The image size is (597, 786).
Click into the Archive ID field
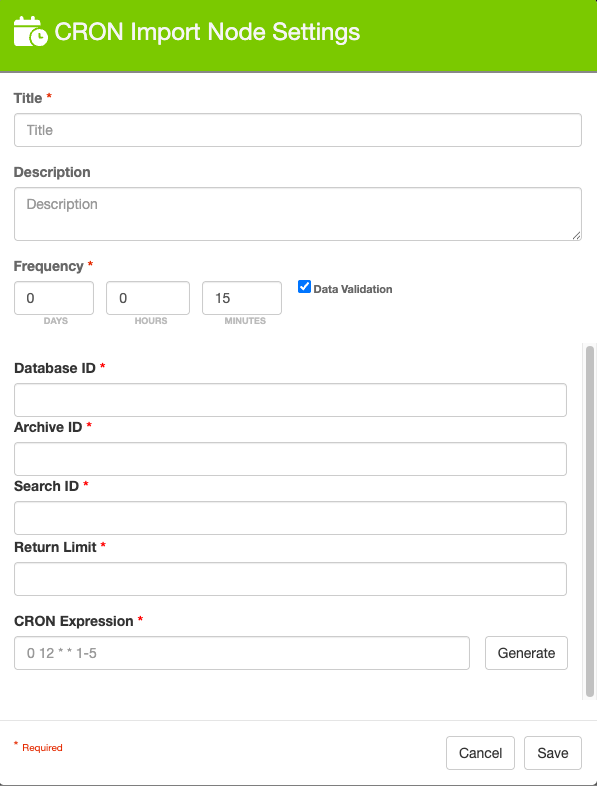pos(290,459)
